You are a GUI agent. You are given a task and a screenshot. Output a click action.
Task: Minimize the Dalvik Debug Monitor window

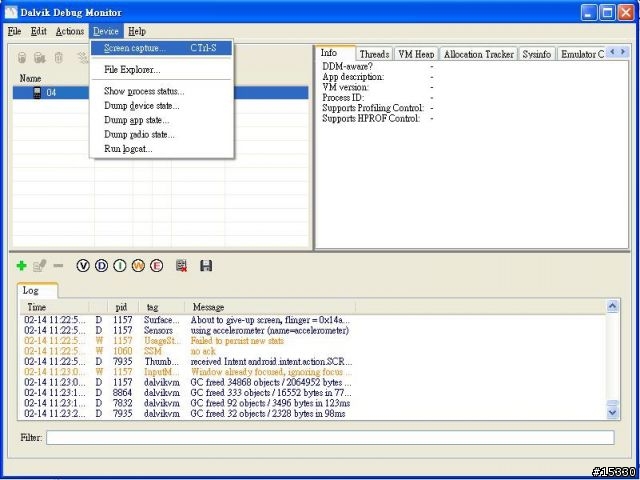(x=589, y=13)
